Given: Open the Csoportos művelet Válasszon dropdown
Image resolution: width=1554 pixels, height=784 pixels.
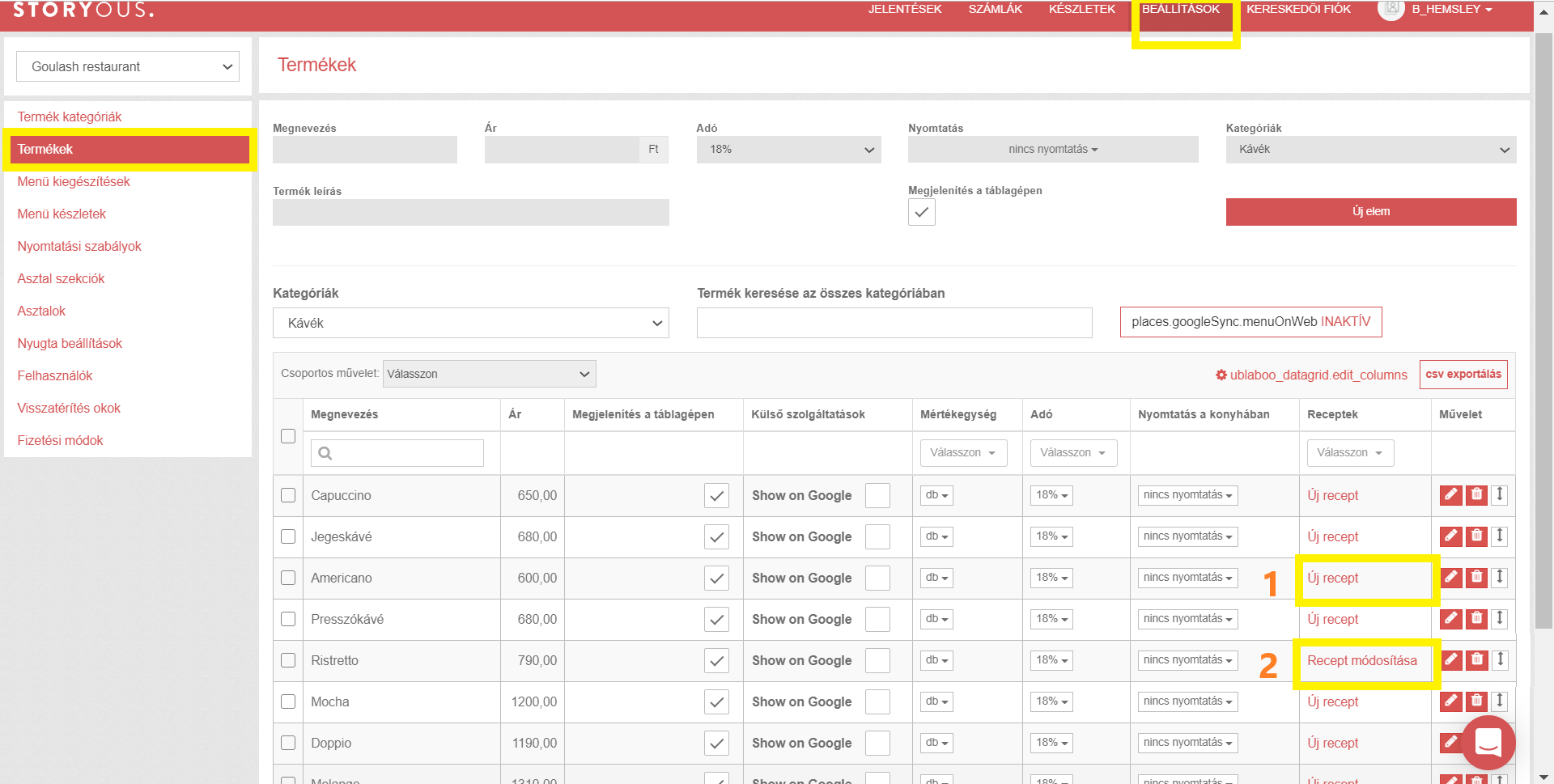Looking at the screenshot, I should click(490, 374).
